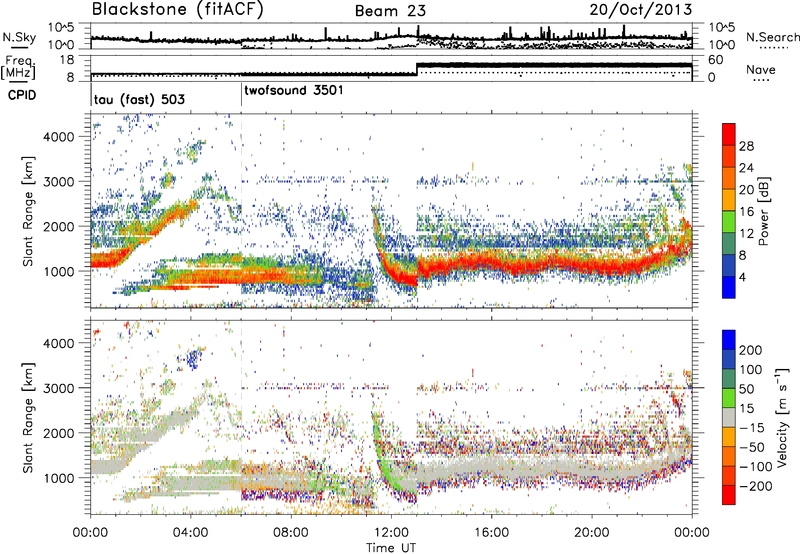Click the '-200' velocity colorbar tick
Image resolution: width=800 pixels, height=554 pixels.
(755, 486)
